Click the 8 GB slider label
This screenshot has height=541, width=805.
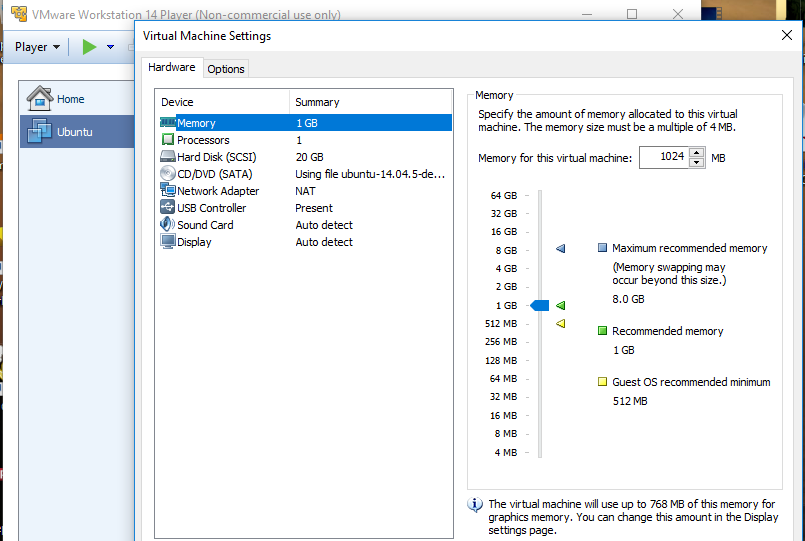click(x=506, y=250)
